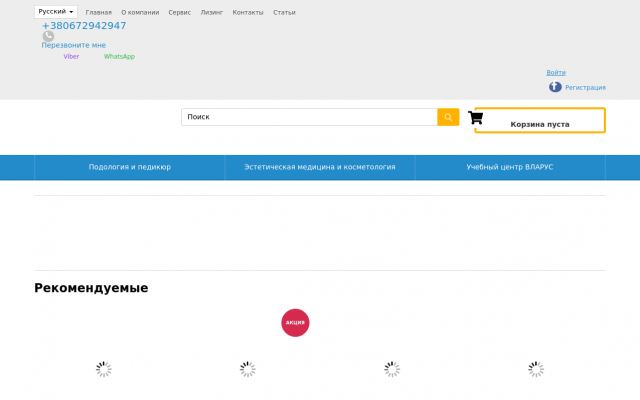Click the shopping cart icon

click(x=476, y=118)
